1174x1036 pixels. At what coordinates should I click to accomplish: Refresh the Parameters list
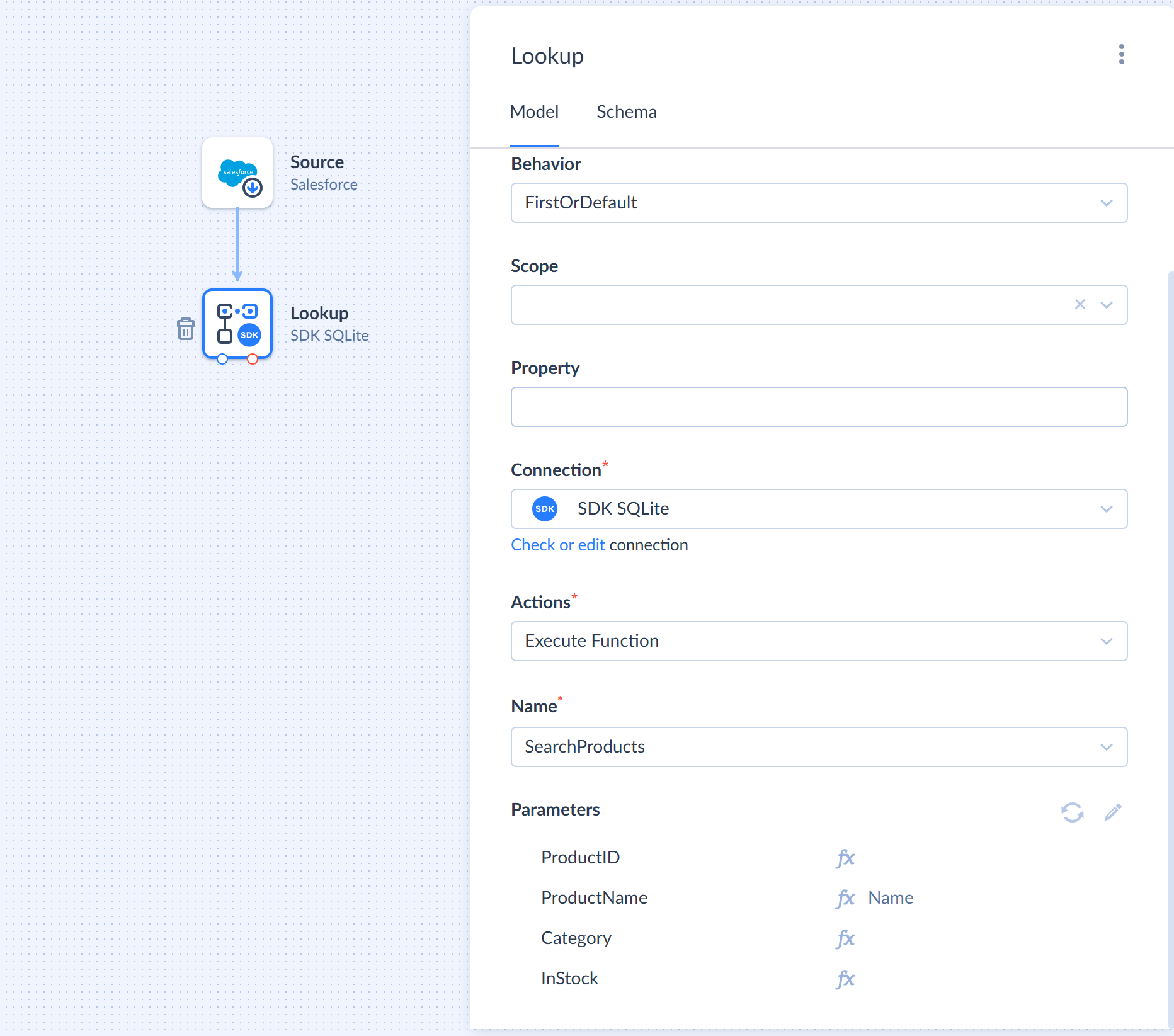click(1073, 812)
